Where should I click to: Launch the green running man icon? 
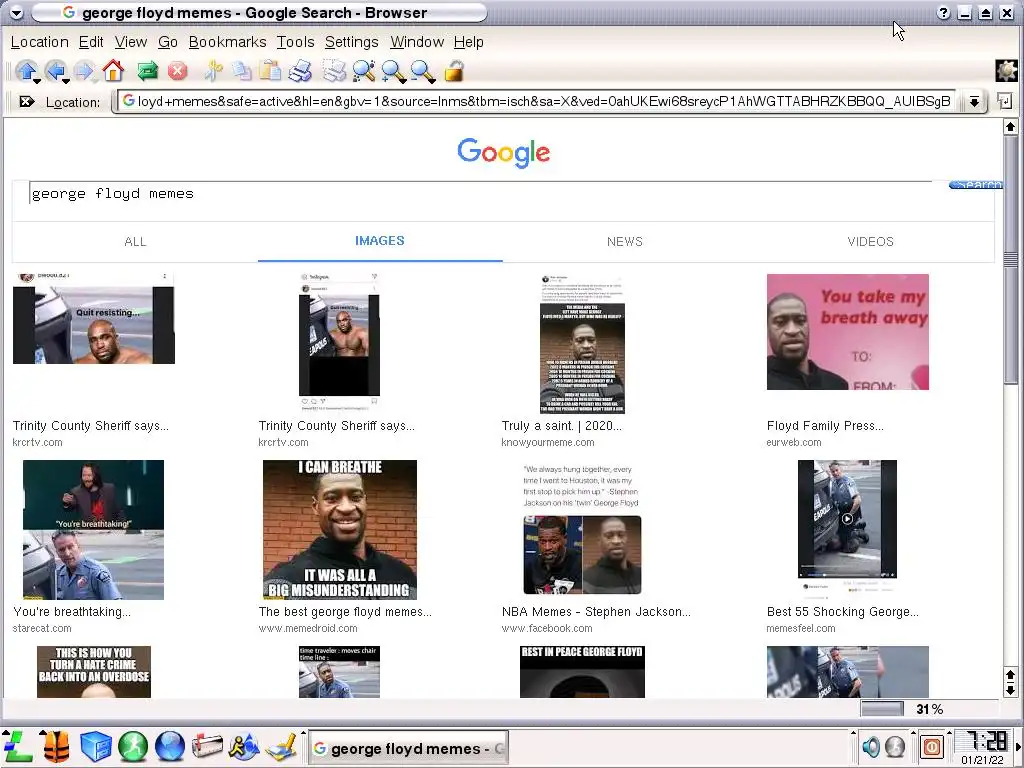[133, 746]
